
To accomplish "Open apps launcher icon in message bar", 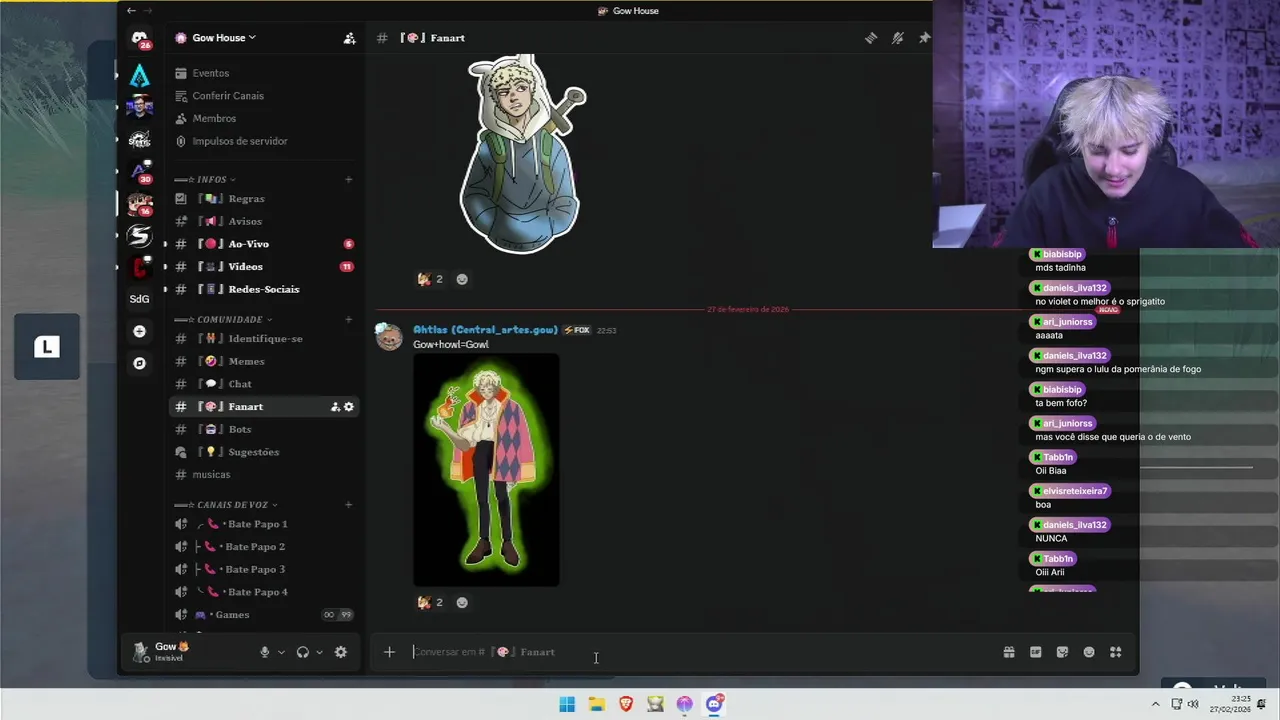I will pos(1116,652).
